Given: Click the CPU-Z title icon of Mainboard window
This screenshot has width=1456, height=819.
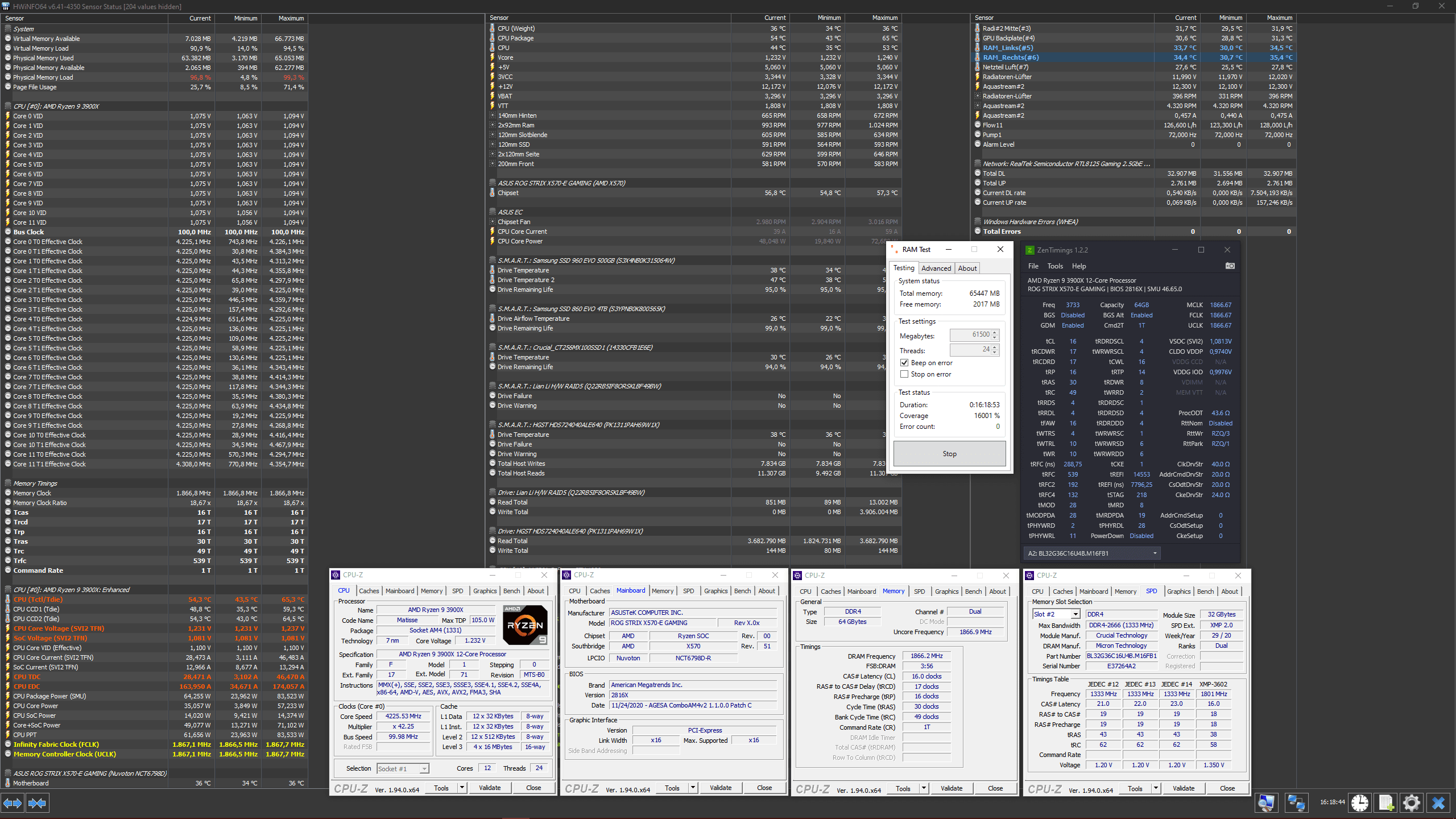Looking at the screenshot, I should (566, 575).
